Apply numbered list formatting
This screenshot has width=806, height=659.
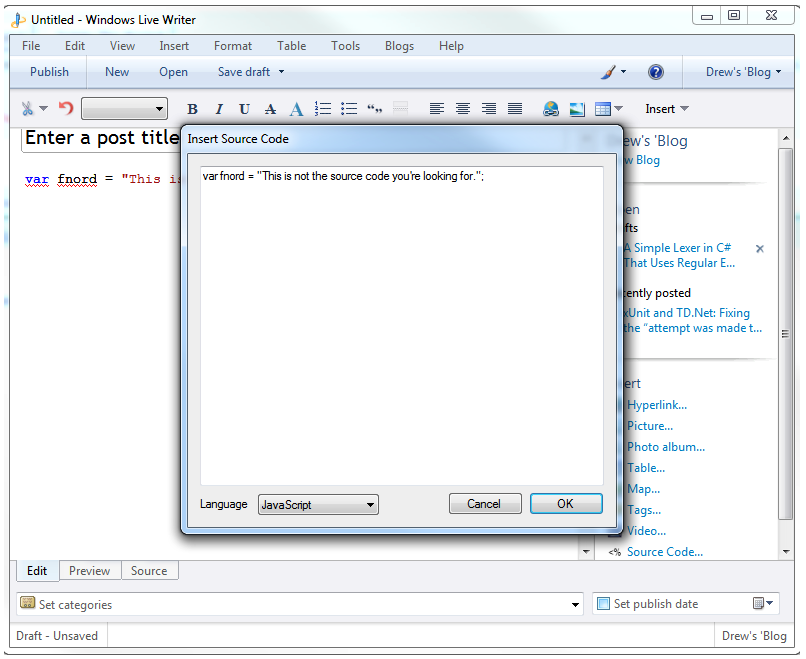coord(323,108)
